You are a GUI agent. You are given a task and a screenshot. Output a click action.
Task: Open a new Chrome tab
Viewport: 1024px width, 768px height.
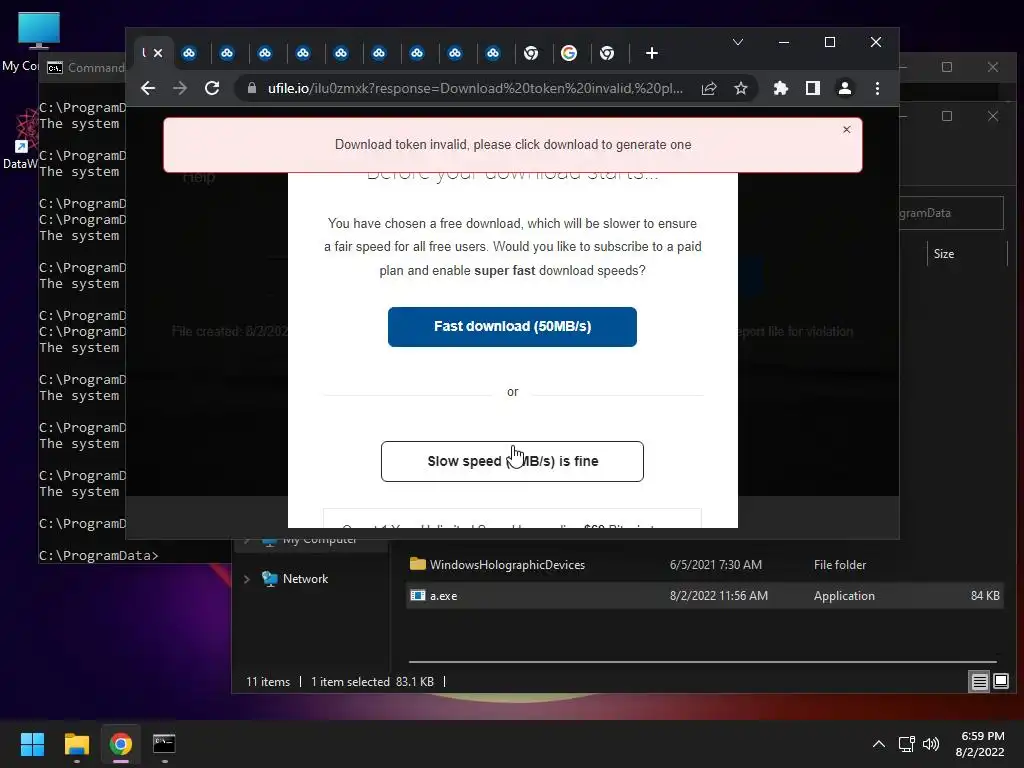[x=652, y=53]
